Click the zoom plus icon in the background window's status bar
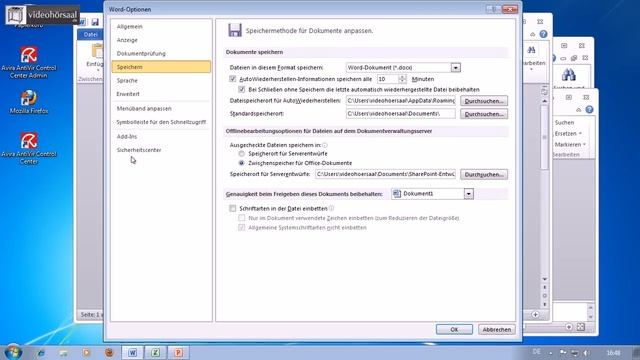 [x=535, y=314]
